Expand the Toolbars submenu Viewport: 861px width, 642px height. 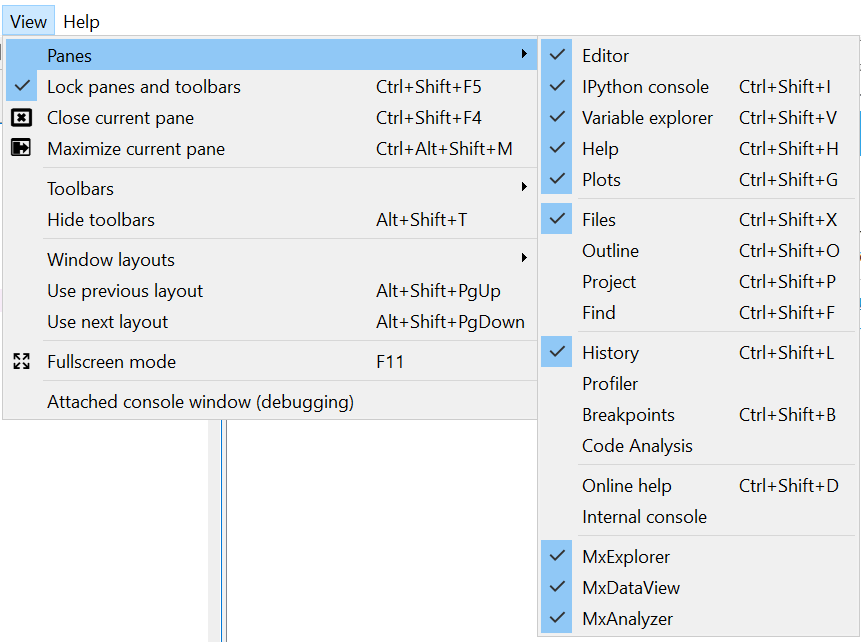(524, 188)
